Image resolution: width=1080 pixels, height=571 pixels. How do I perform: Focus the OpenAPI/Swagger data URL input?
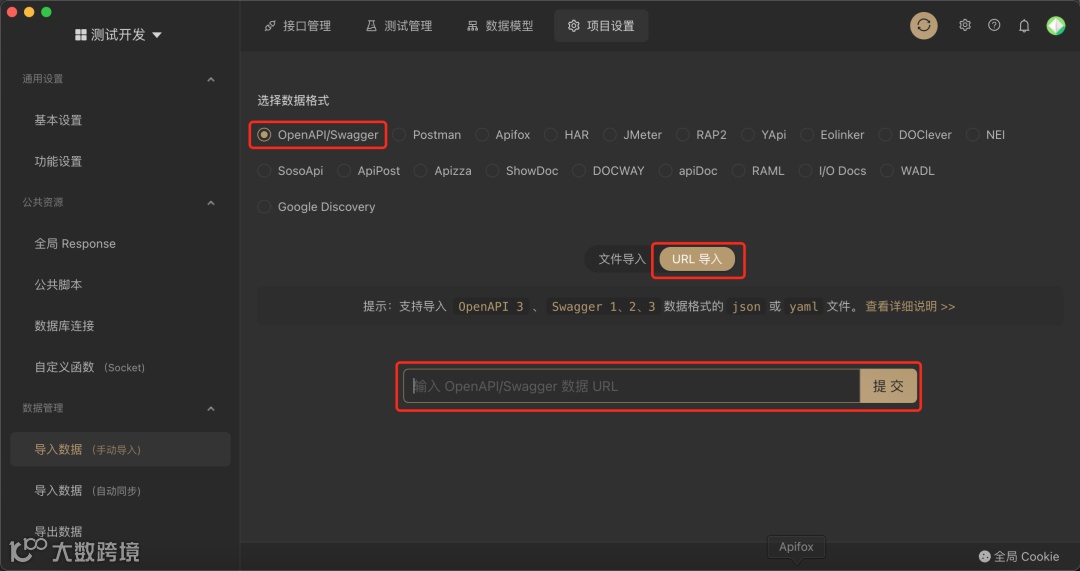click(x=632, y=386)
